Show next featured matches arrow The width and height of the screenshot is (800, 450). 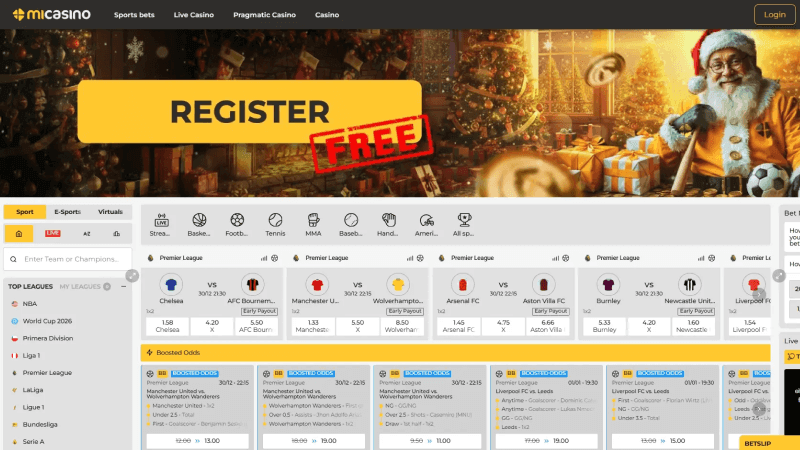[x=759, y=294]
